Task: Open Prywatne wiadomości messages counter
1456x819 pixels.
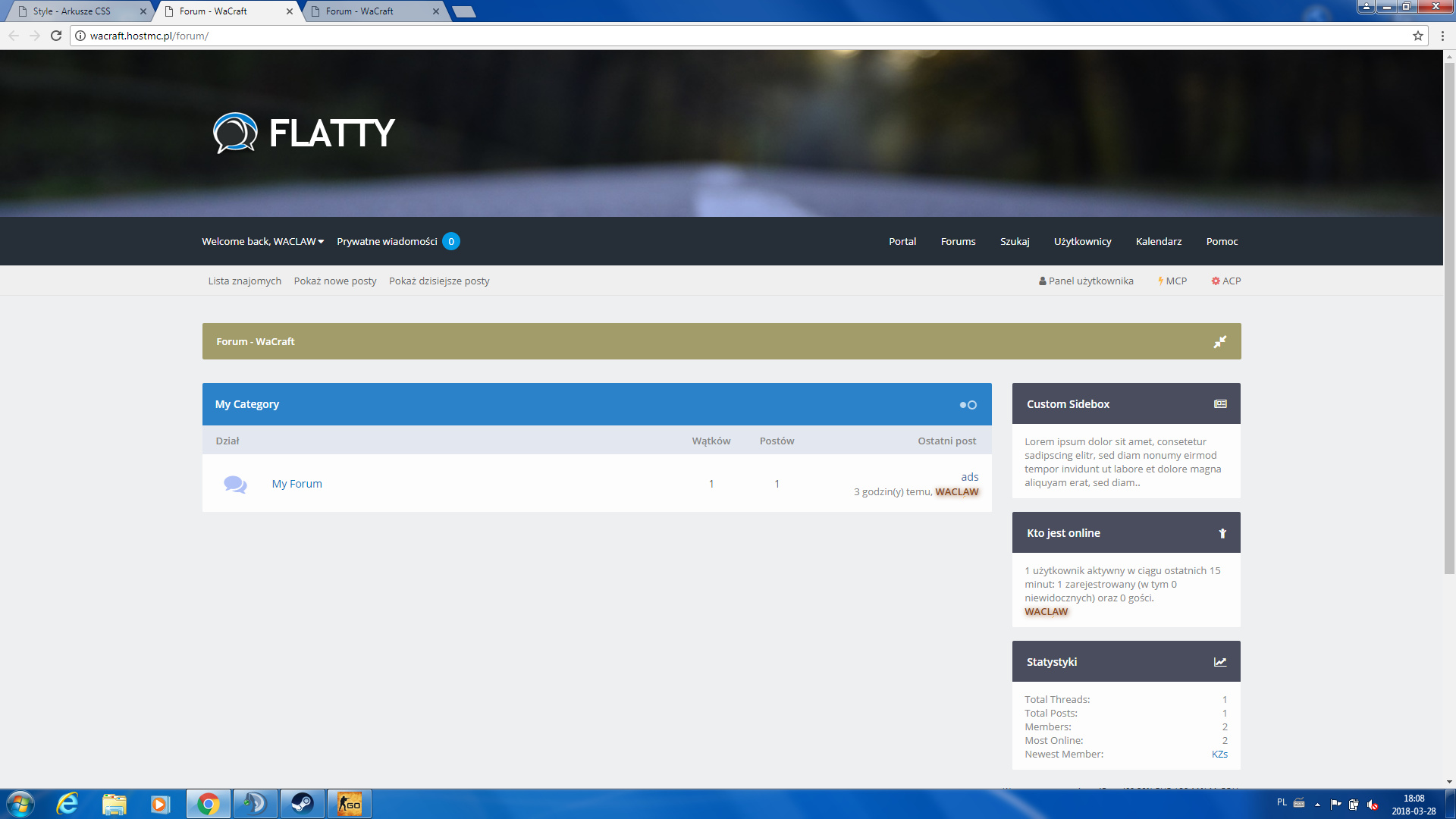Action: tap(450, 242)
